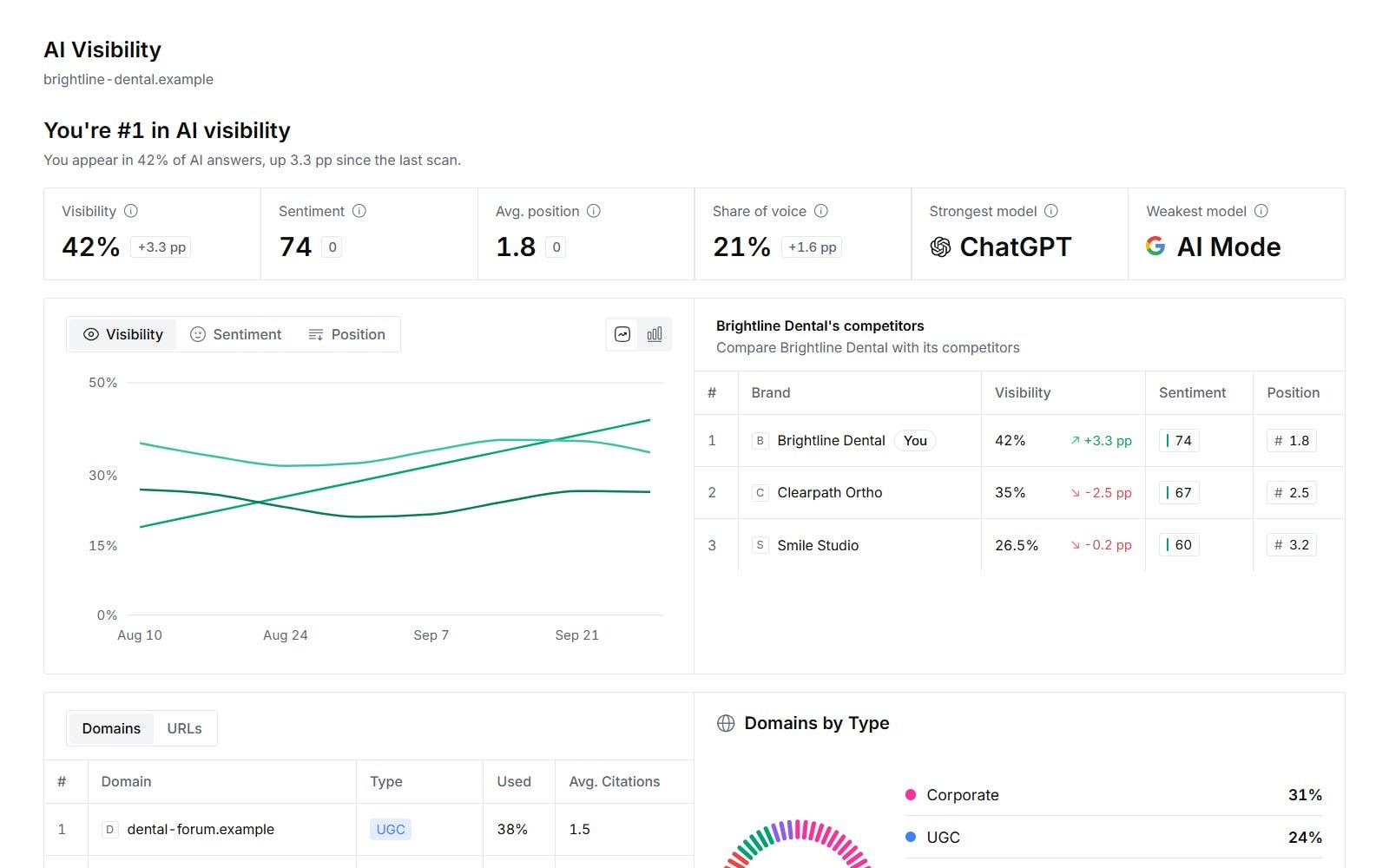The width and height of the screenshot is (1389, 868).
Task: Click the ChatGPT logo icon
Action: 940,247
